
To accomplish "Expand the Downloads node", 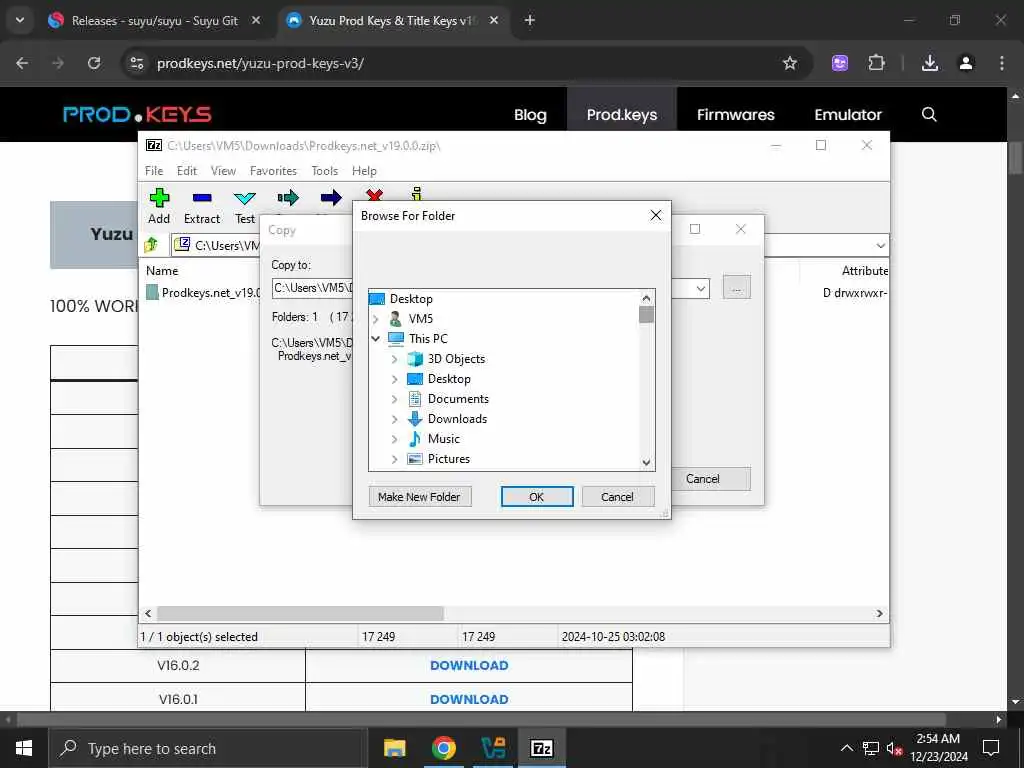I will tap(394, 419).
